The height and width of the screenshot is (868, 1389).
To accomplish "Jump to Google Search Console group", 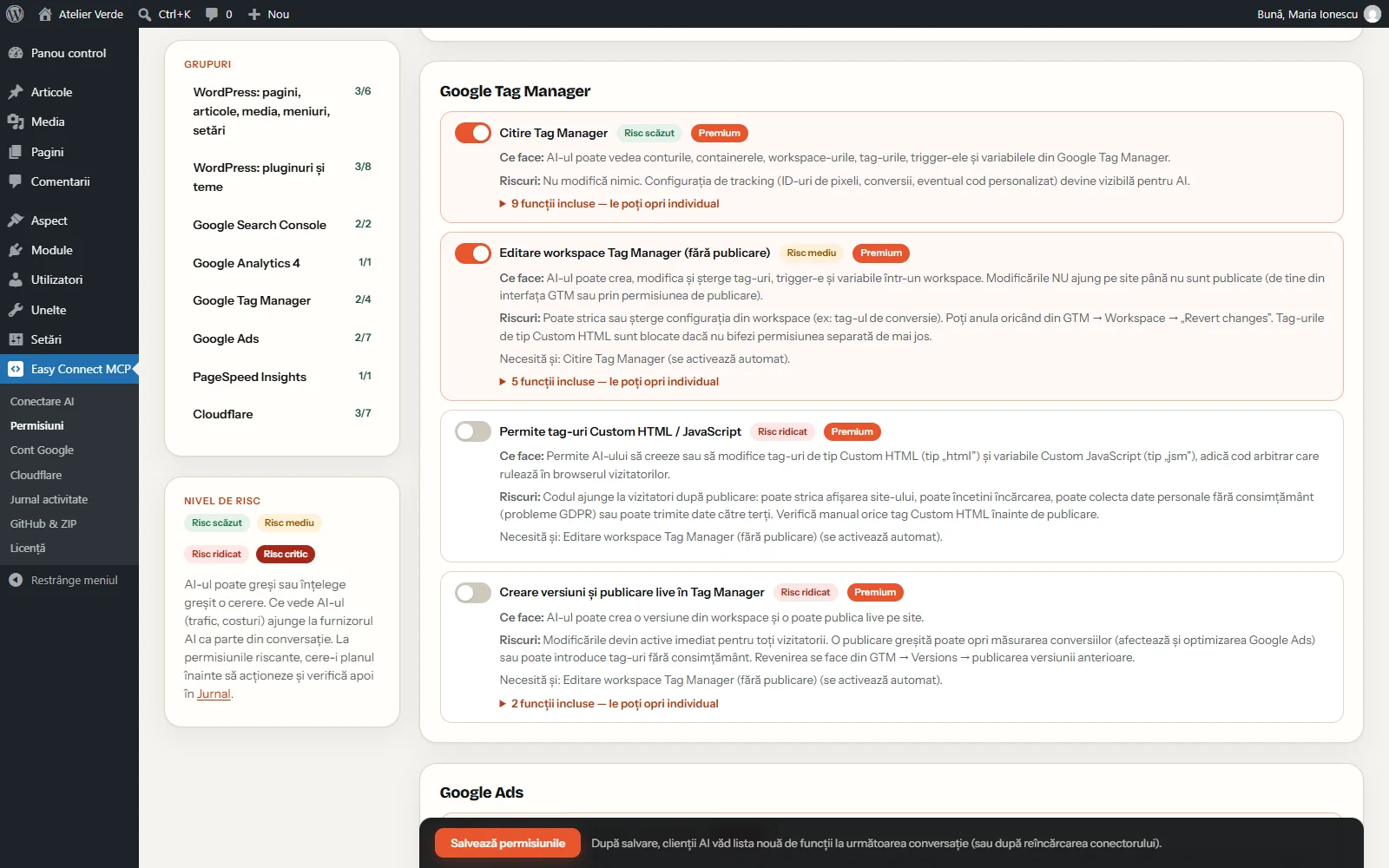I will point(282,225).
